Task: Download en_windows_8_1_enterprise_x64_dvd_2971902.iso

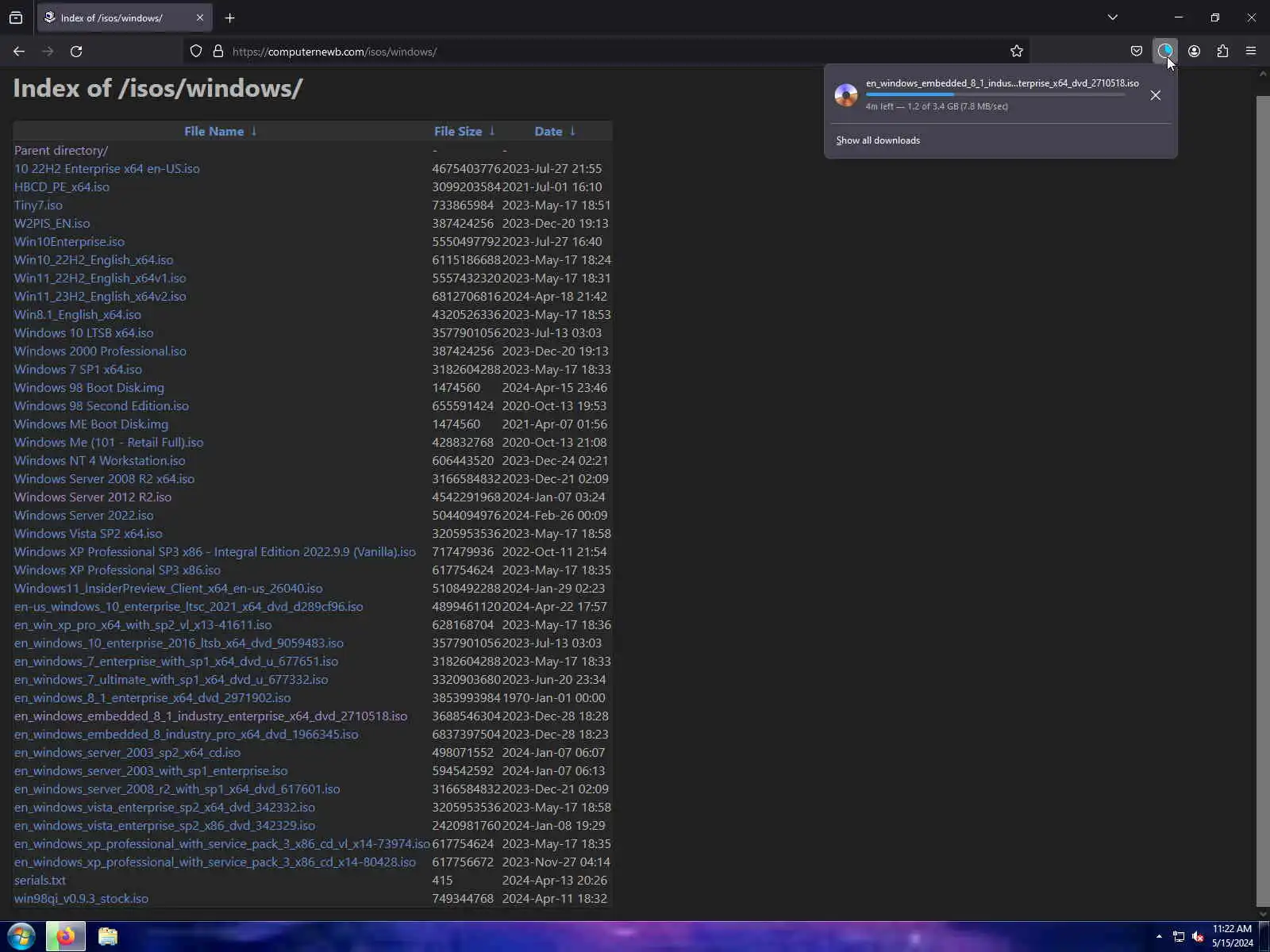Action: [152, 698]
